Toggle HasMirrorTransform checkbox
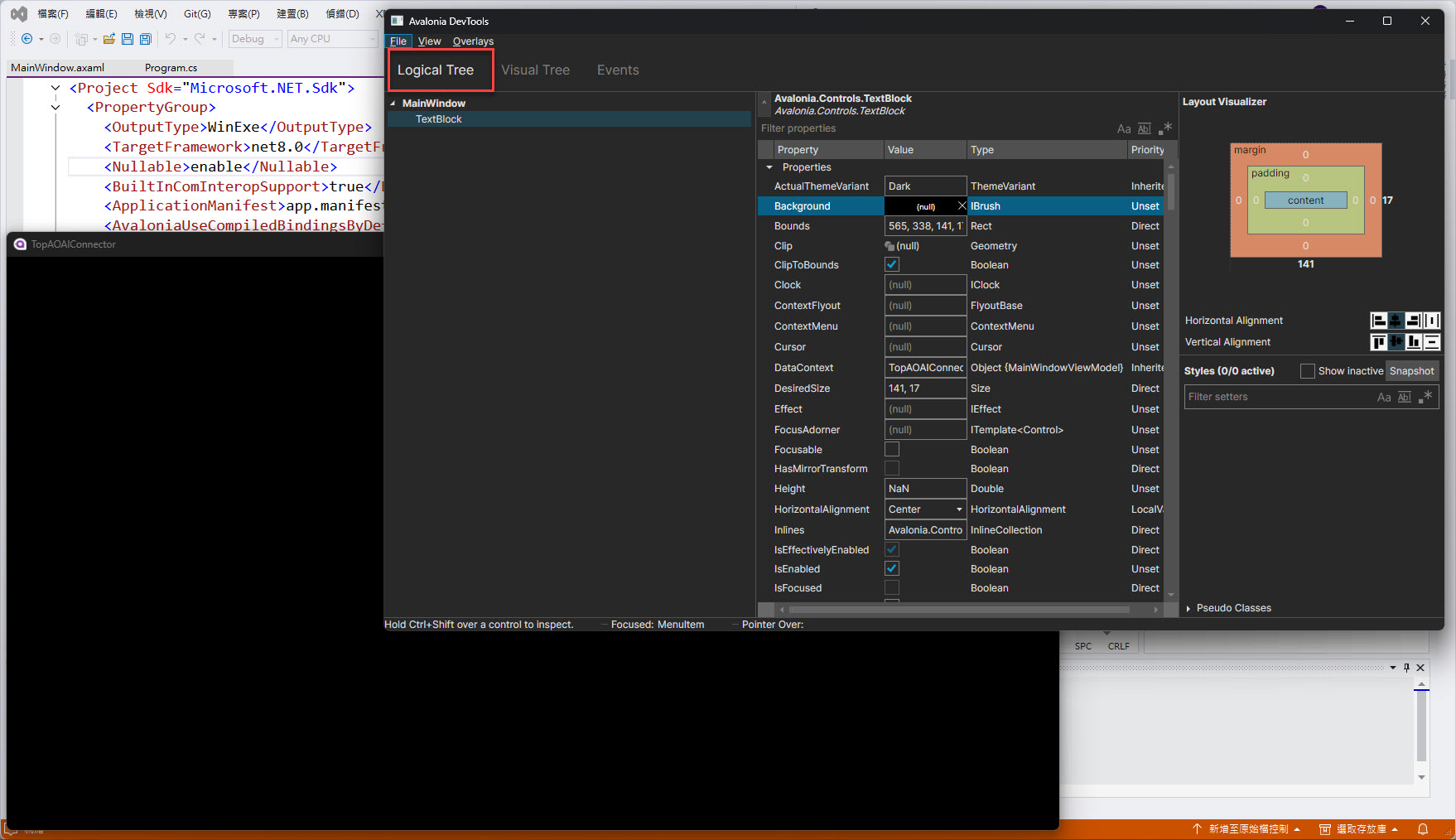The width and height of the screenshot is (1456, 840). [x=892, y=468]
